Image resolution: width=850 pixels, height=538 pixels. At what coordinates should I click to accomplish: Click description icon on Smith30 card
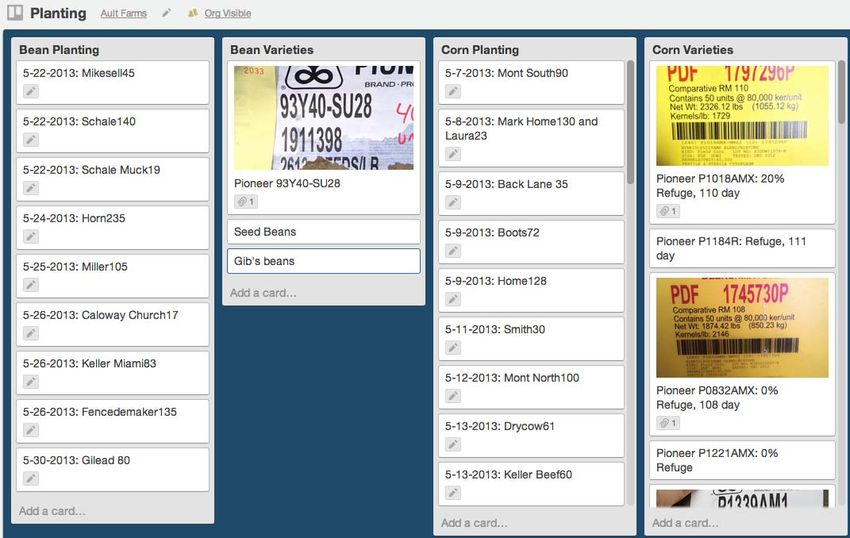[x=453, y=347]
